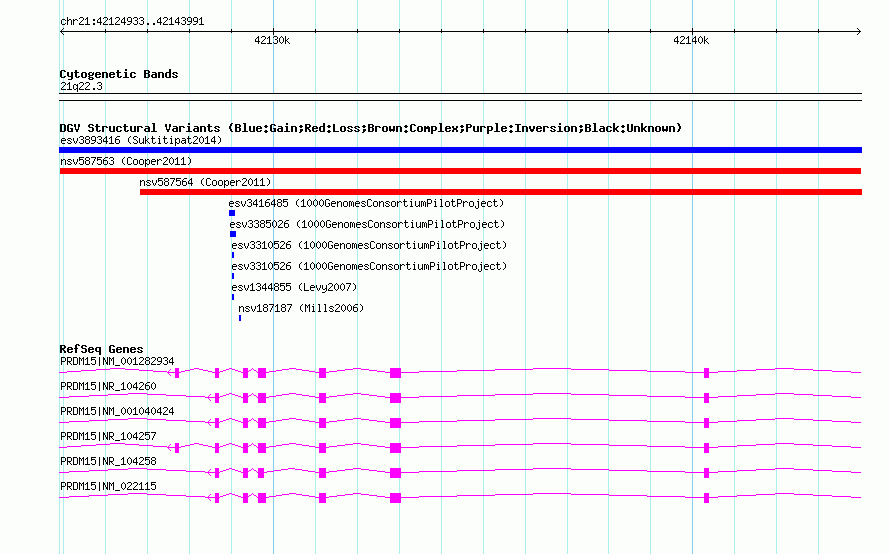Click the esv3385026 blue variant marker
The image size is (890, 554).
pyautogui.click(x=233, y=234)
